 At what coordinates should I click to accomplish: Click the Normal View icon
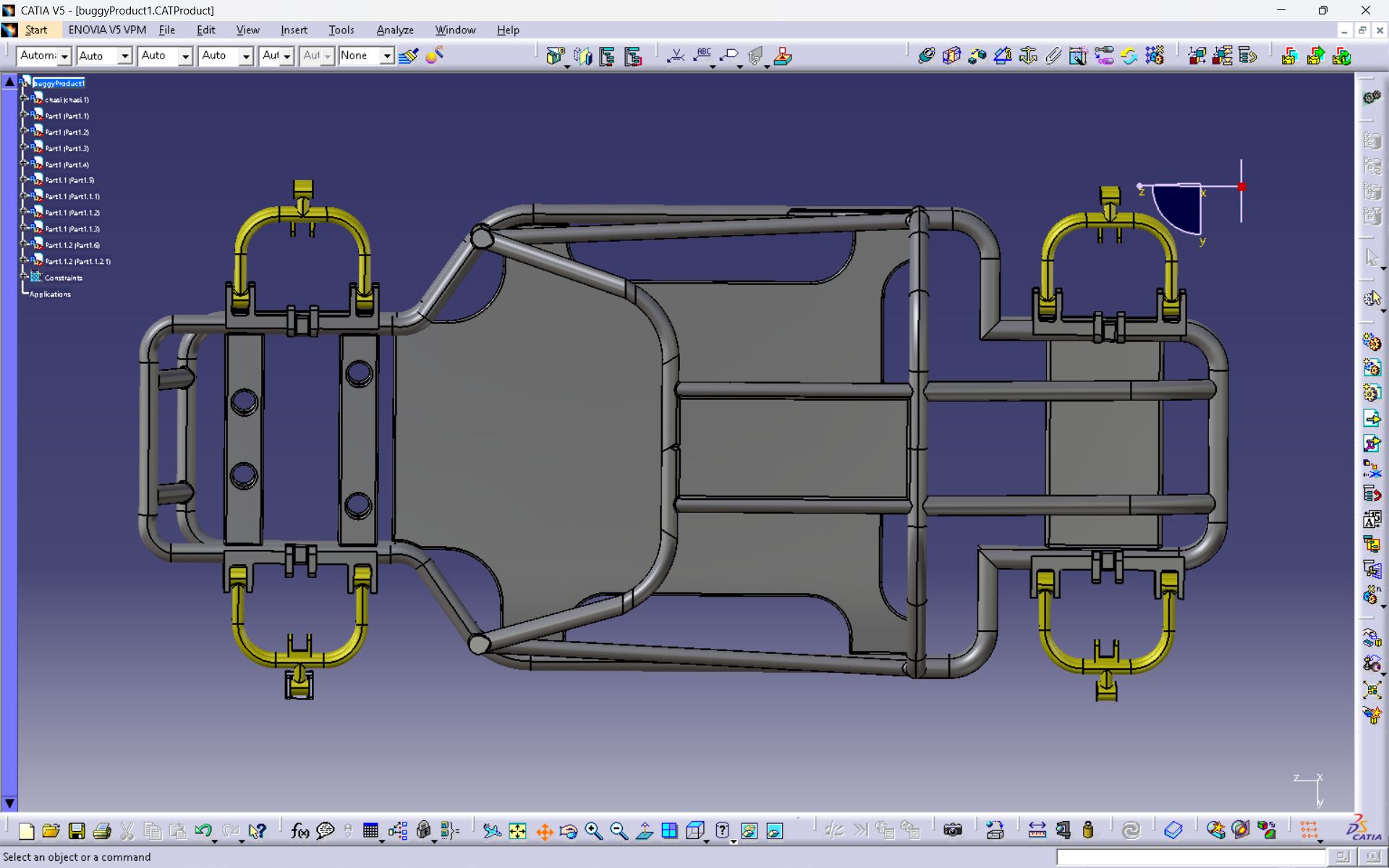point(645,831)
